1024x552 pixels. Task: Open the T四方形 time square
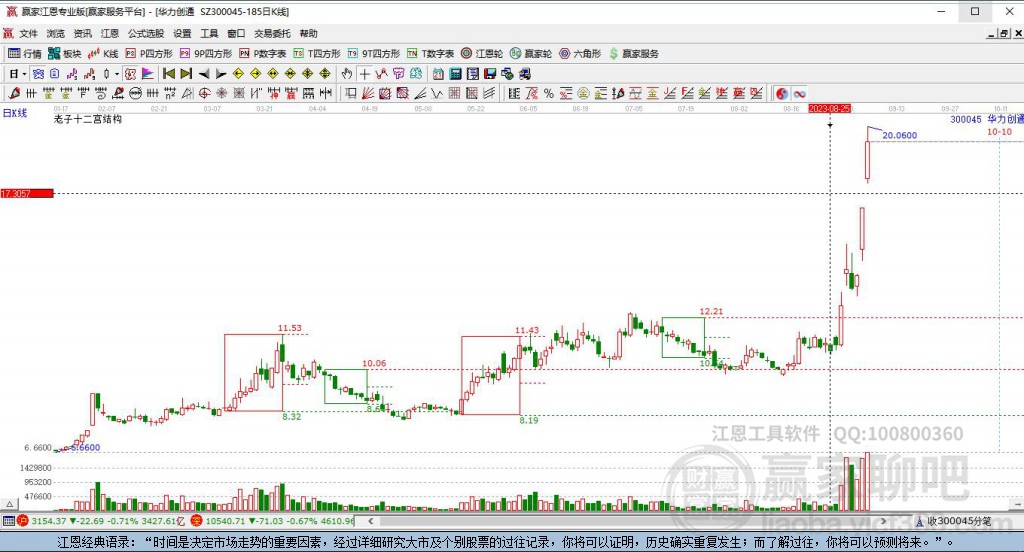(x=317, y=54)
